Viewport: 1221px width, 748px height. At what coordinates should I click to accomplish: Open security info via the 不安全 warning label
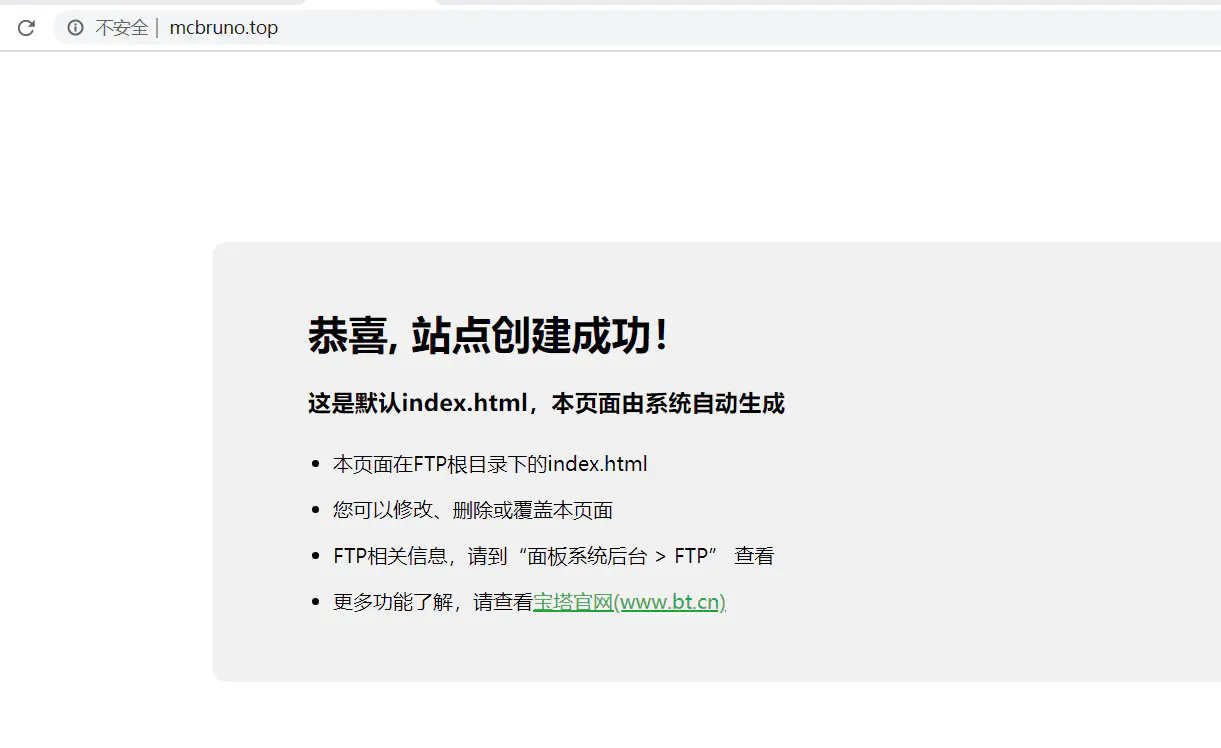110,27
